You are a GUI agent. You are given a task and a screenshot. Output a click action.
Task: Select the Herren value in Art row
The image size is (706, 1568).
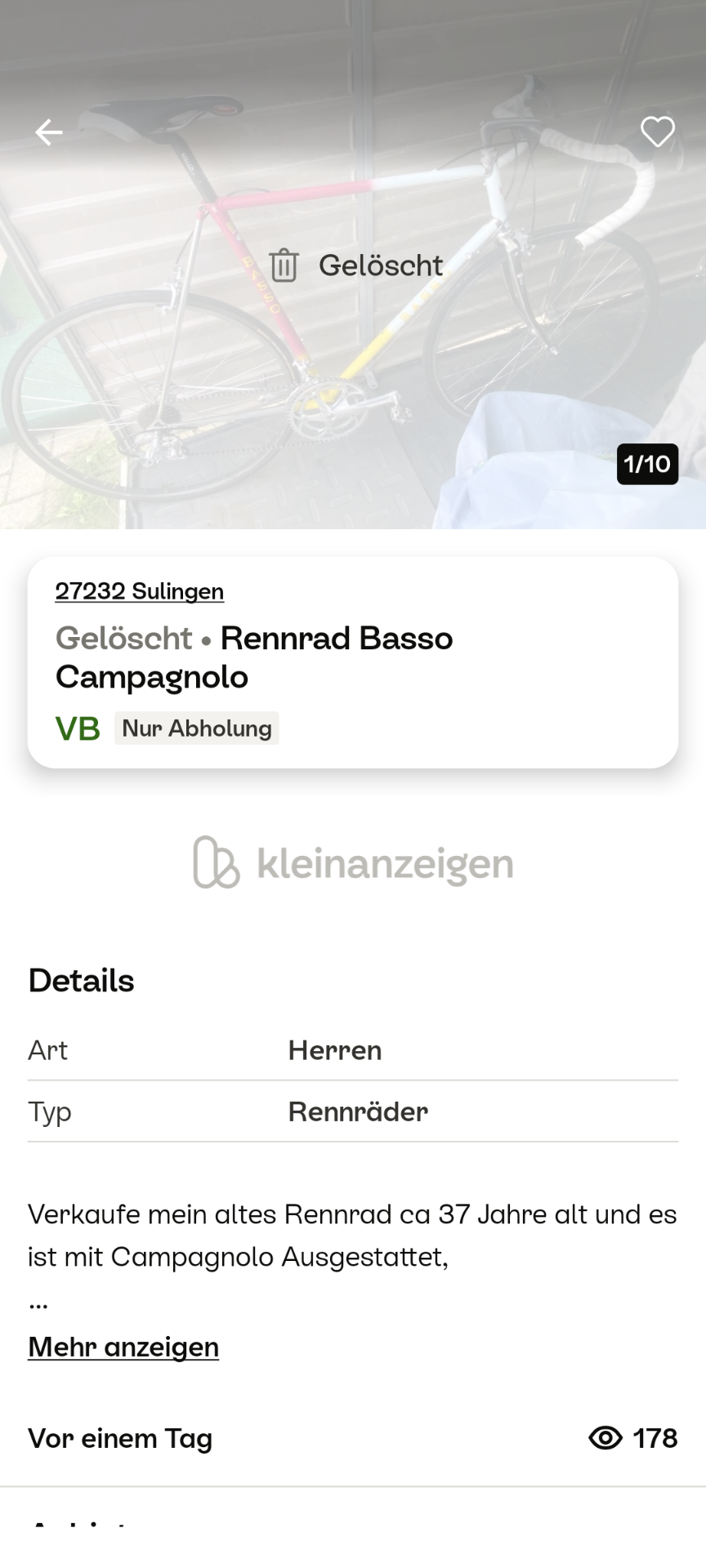tap(334, 1050)
